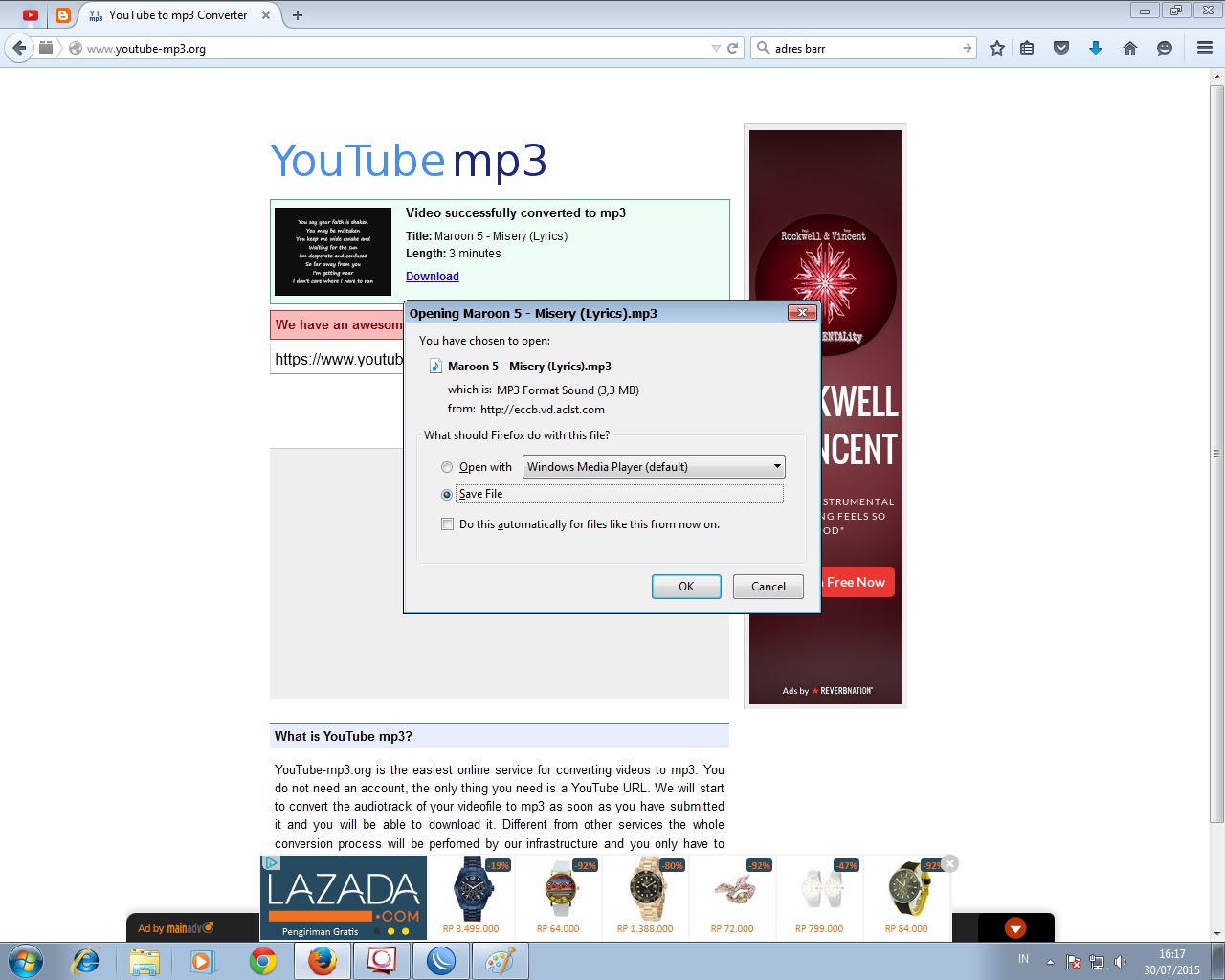Viewport: 1225px width, 980px height.
Task: Open the Firefox downloads arrow panel
Action: coord(1096,48)
